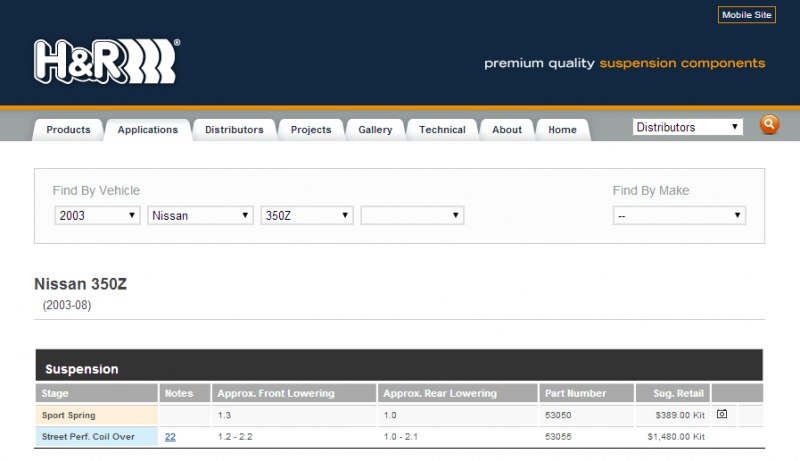Open the Find By Make dropdown
The image size is (800, 461).
679,215
